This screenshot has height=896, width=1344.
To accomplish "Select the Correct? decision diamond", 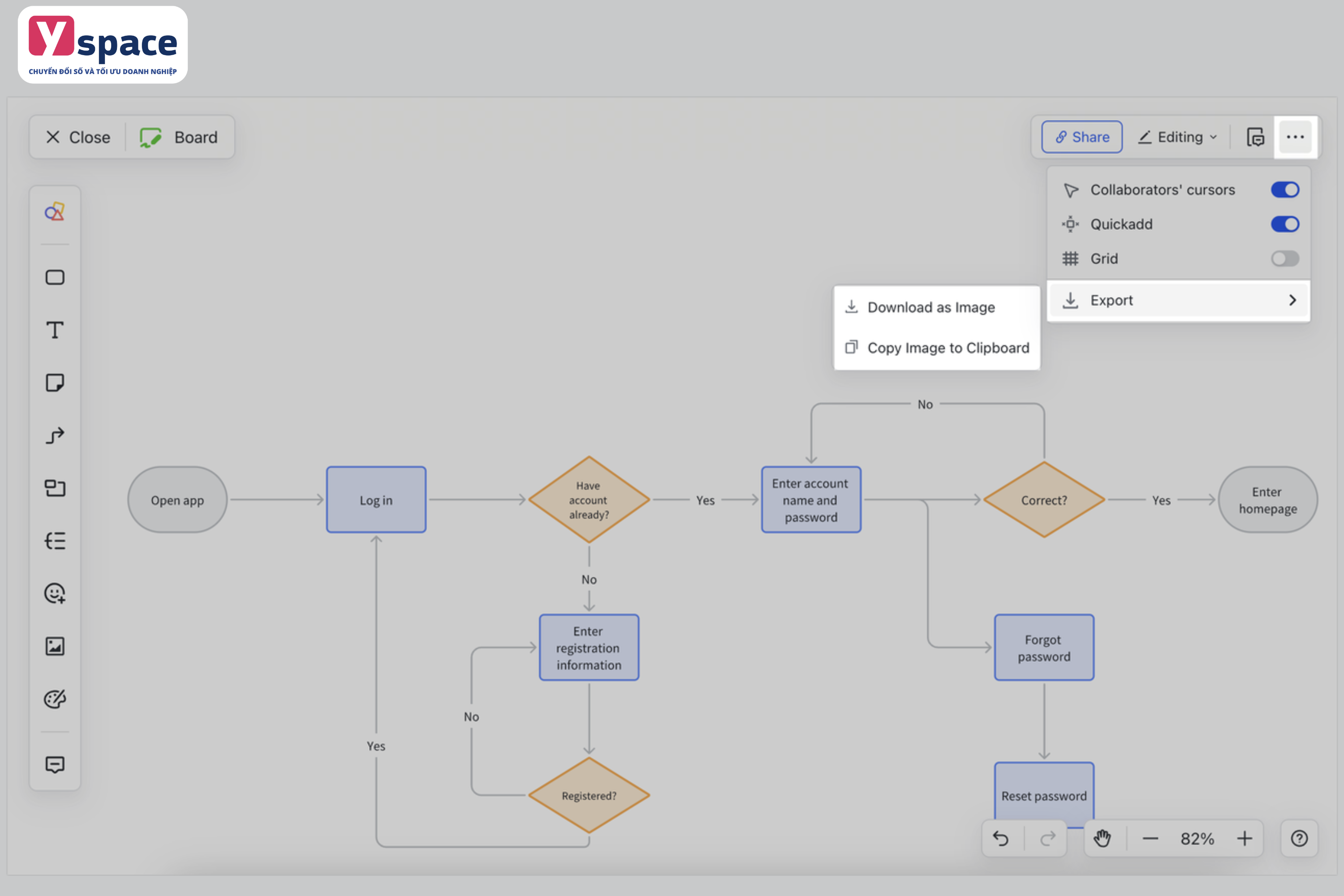I will click(x=1044, y=500).
